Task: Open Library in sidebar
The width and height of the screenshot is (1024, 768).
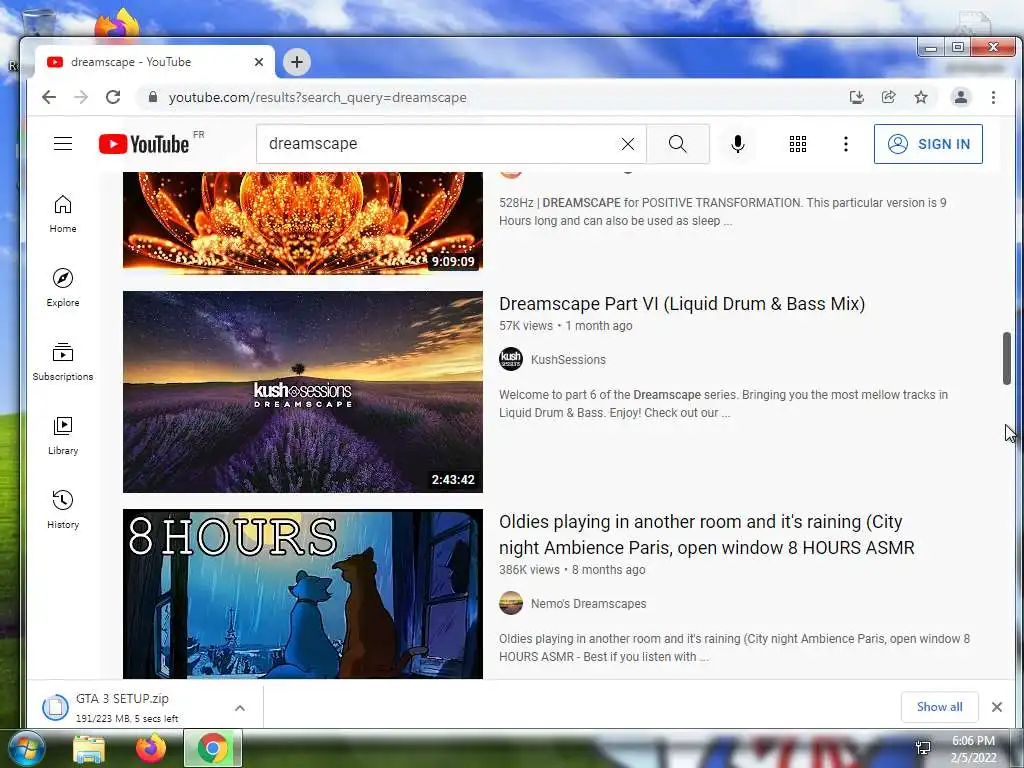Action: [63, 436]
